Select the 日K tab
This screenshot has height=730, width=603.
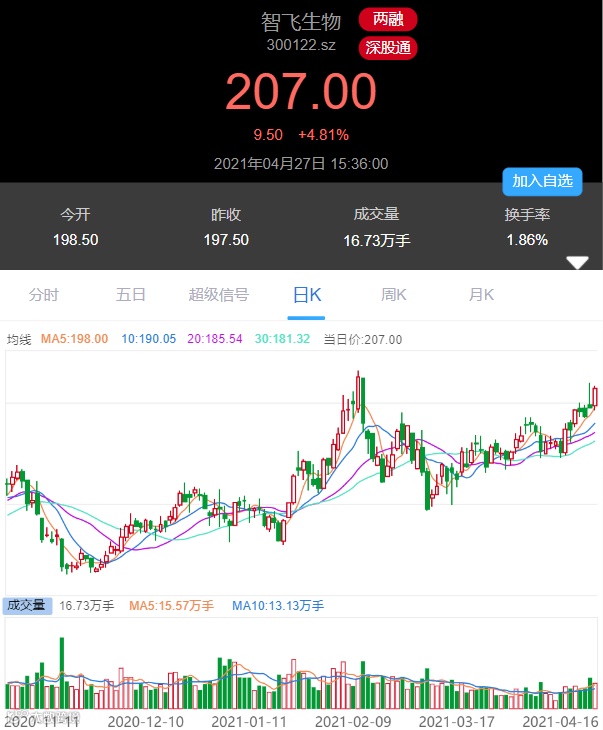[x=307, y=295]
